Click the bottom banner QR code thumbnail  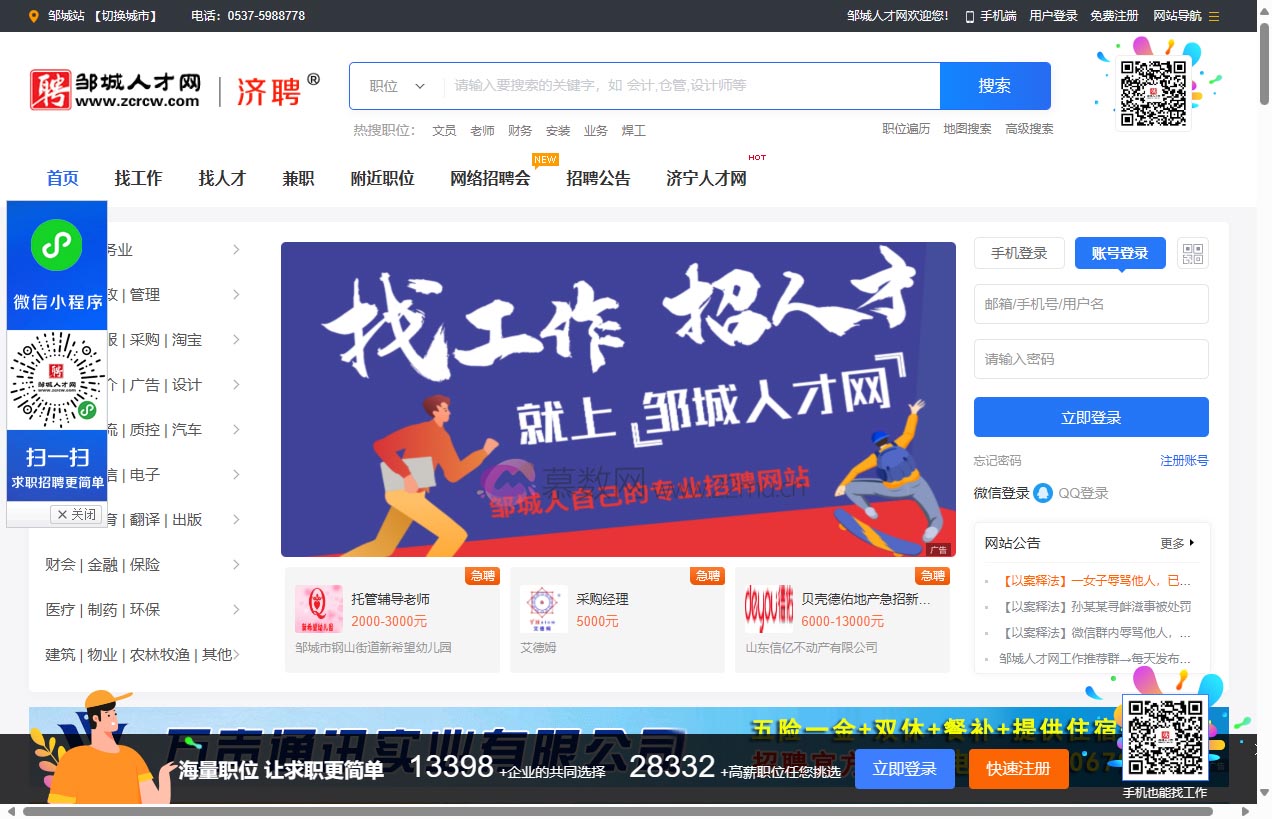point(1165,737)
